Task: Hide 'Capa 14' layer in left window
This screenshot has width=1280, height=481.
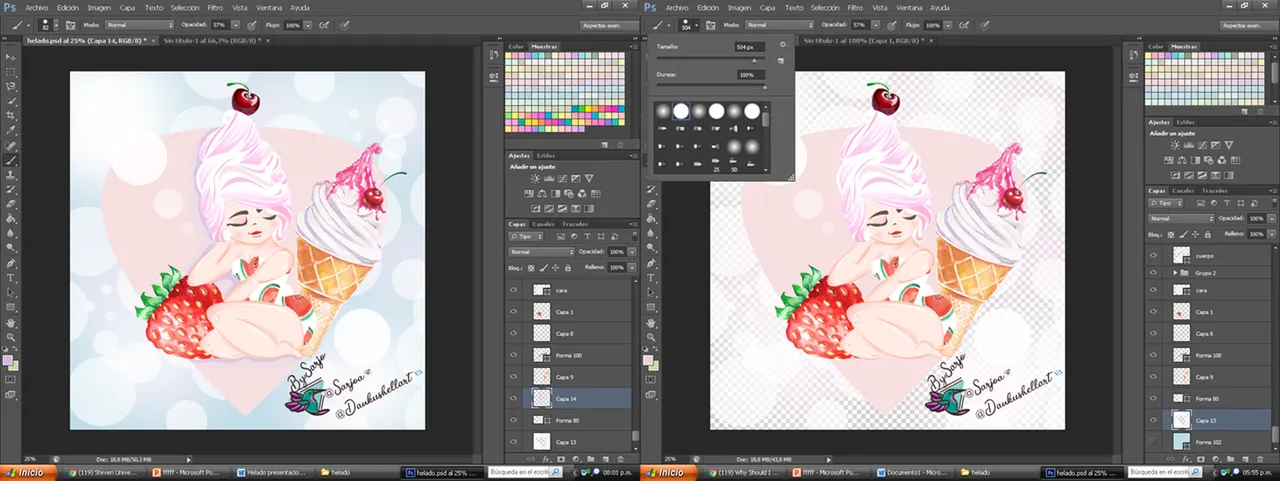Action: click(514, 398)
